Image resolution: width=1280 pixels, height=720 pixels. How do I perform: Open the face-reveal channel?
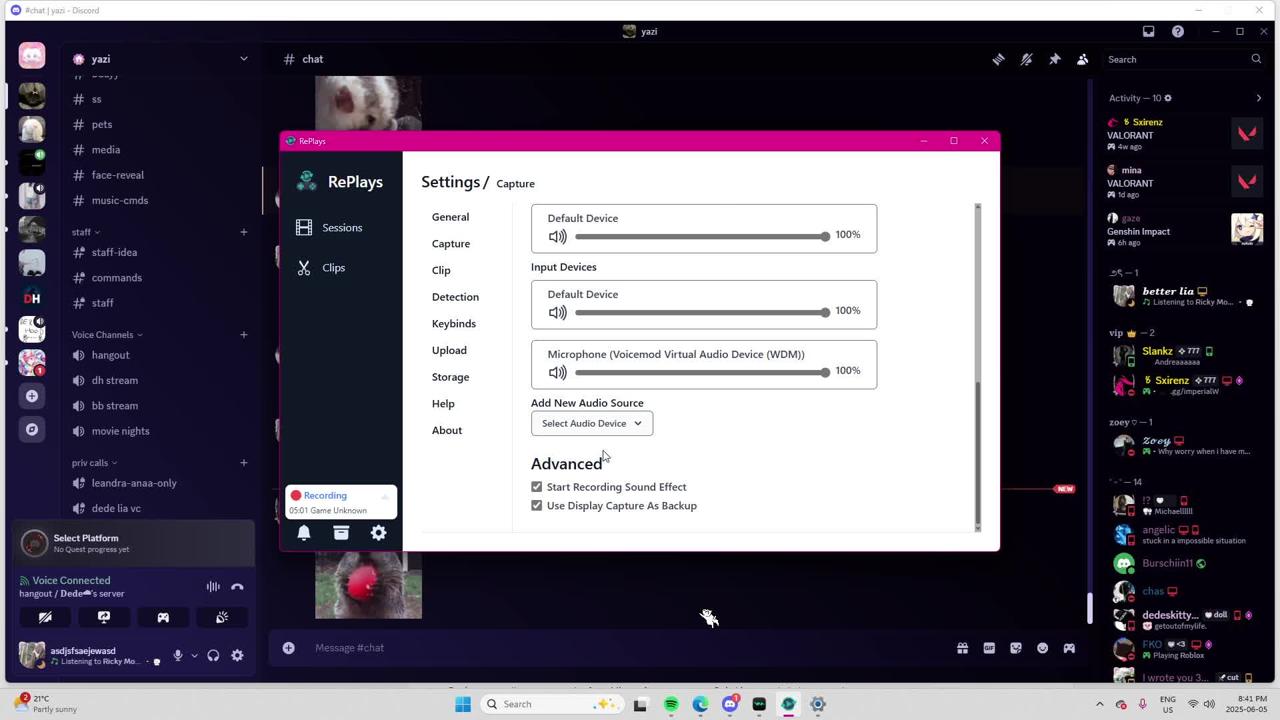[x=118, y=175]
